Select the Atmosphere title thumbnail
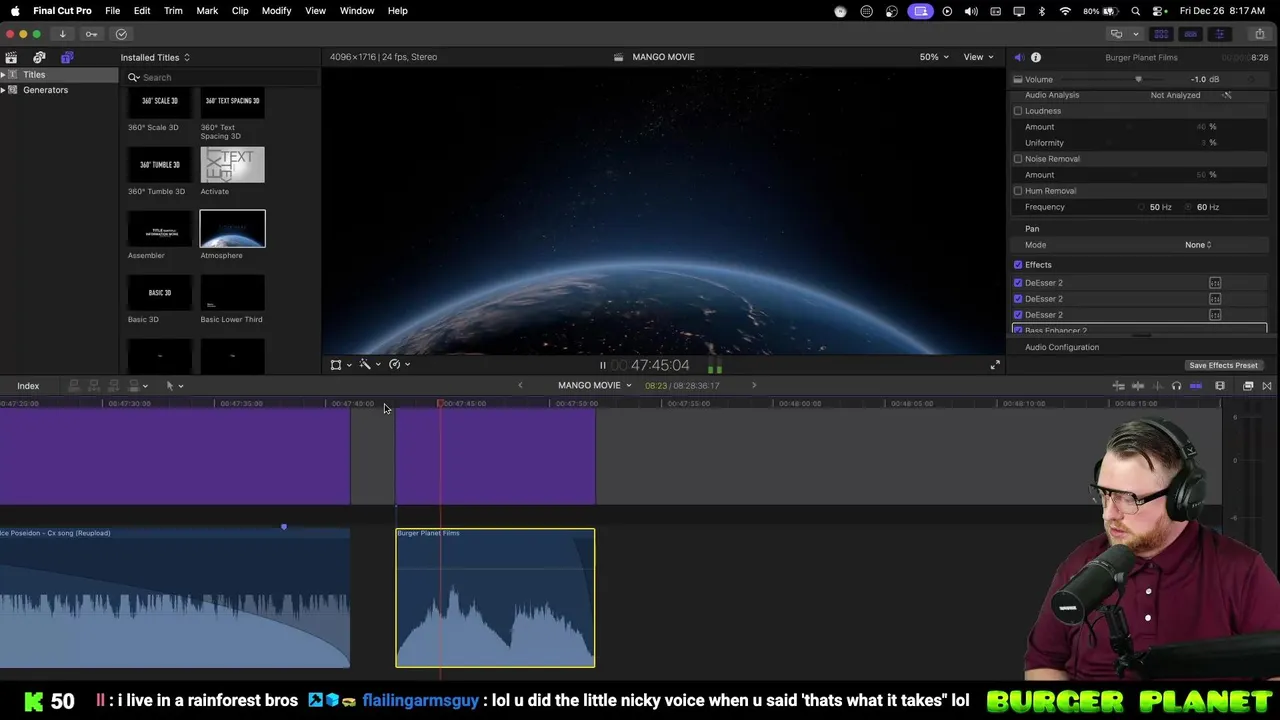This screenshot has height=720, width=1280. click(x=232, y=229)
